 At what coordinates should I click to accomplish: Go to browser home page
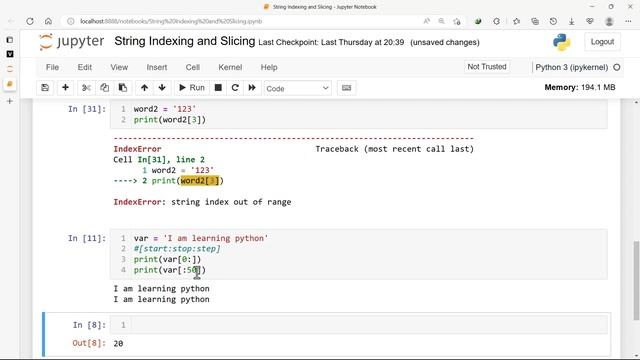[x=49, y=21]
